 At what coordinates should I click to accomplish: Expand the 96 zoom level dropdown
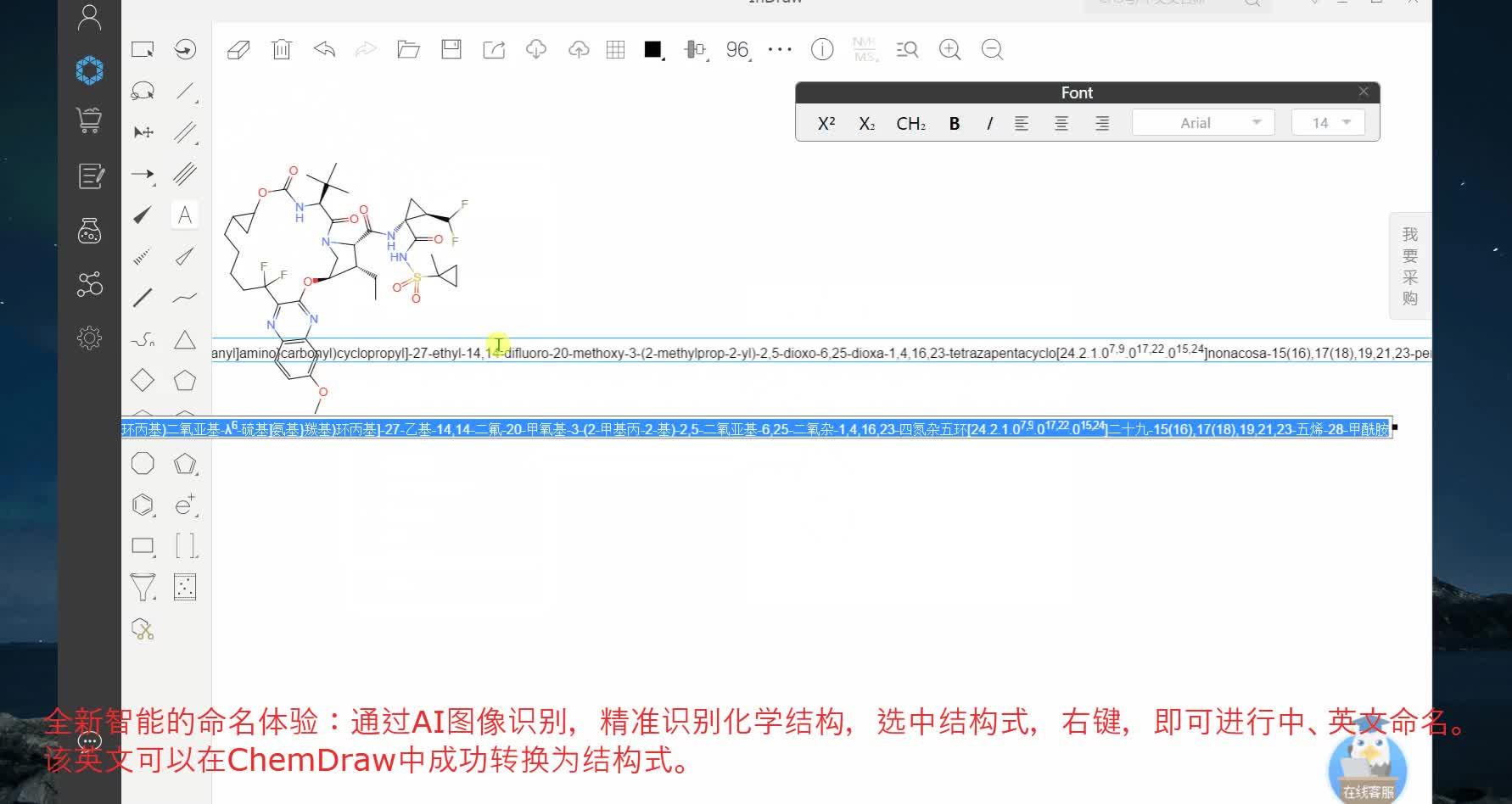tap(738, 49)
